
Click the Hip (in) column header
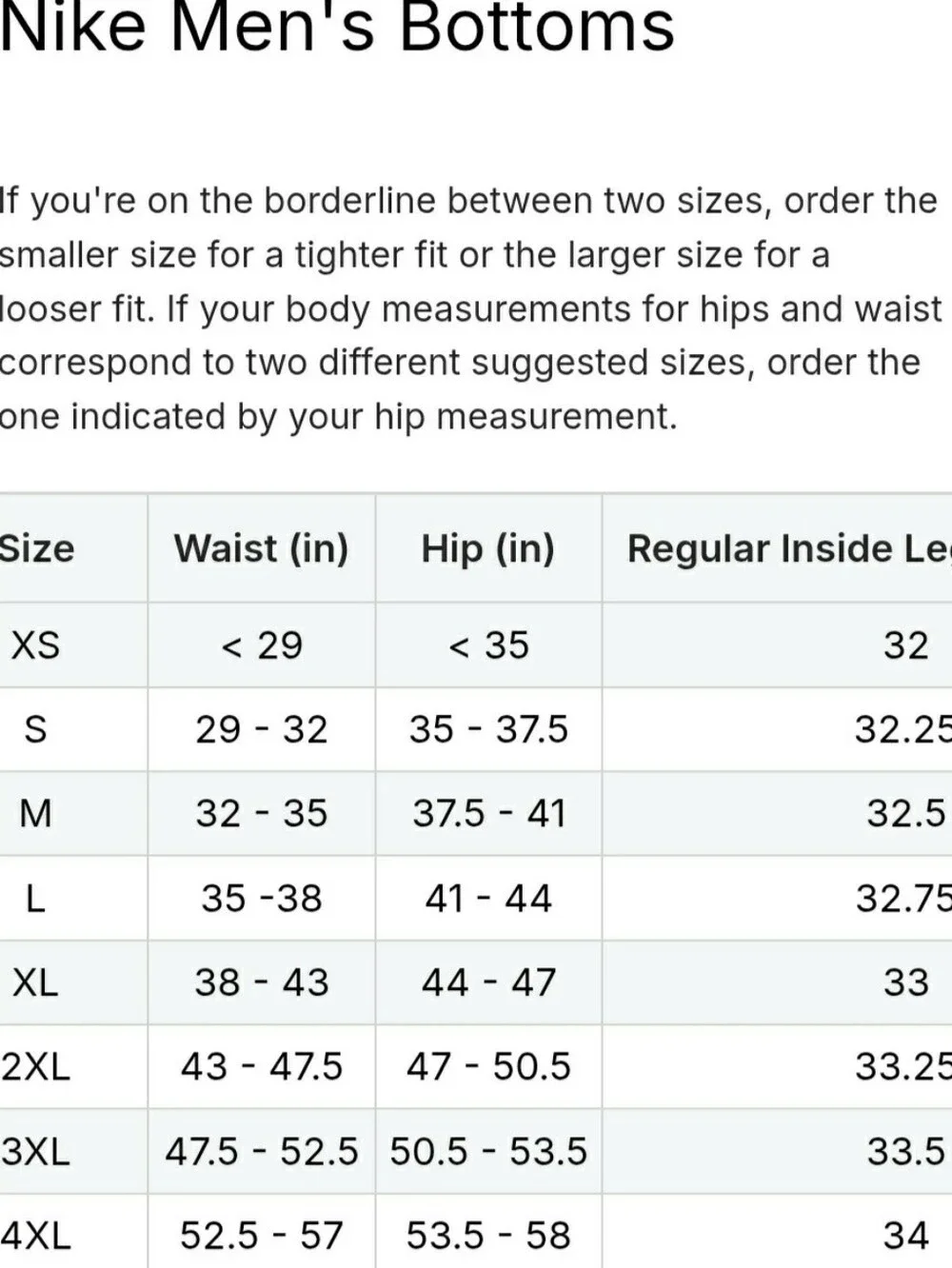click(x=488, y=548)
